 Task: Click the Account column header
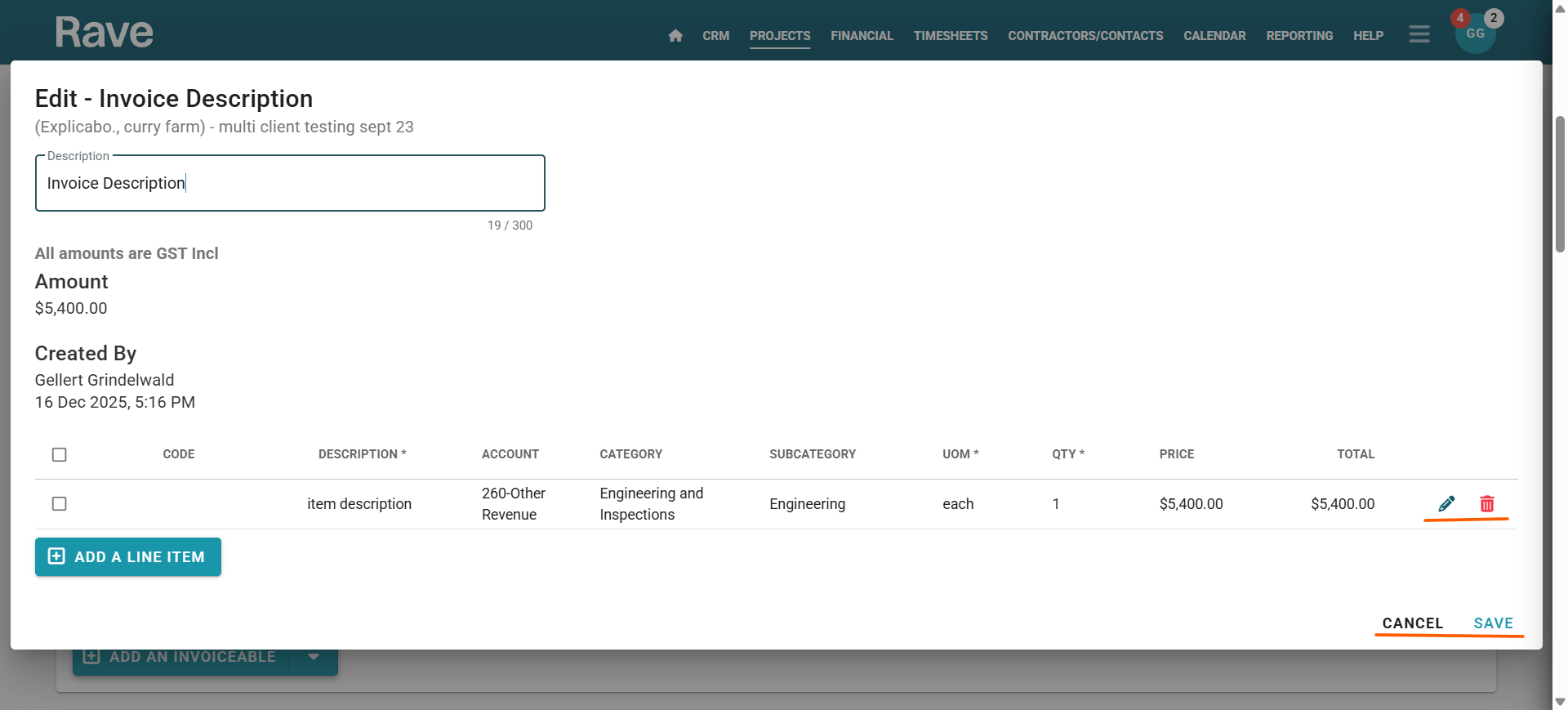[510, 454]
